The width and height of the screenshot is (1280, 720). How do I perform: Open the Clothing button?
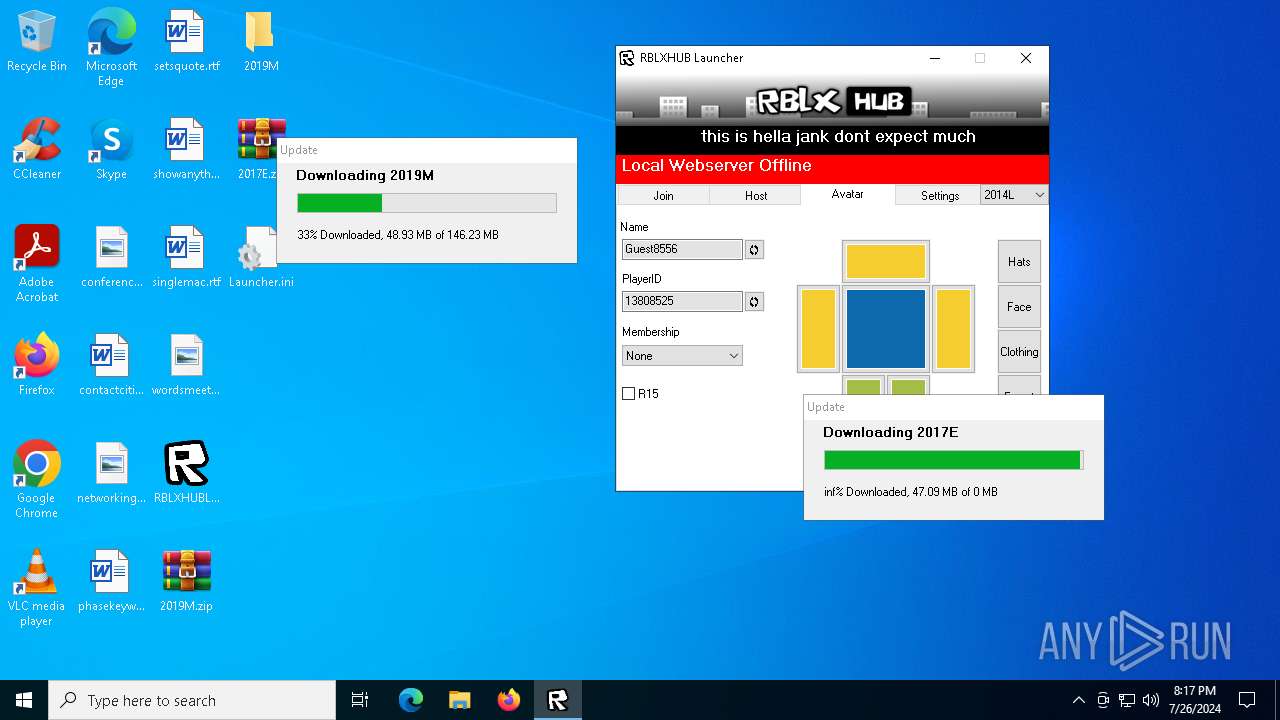tap(1019, 352)
